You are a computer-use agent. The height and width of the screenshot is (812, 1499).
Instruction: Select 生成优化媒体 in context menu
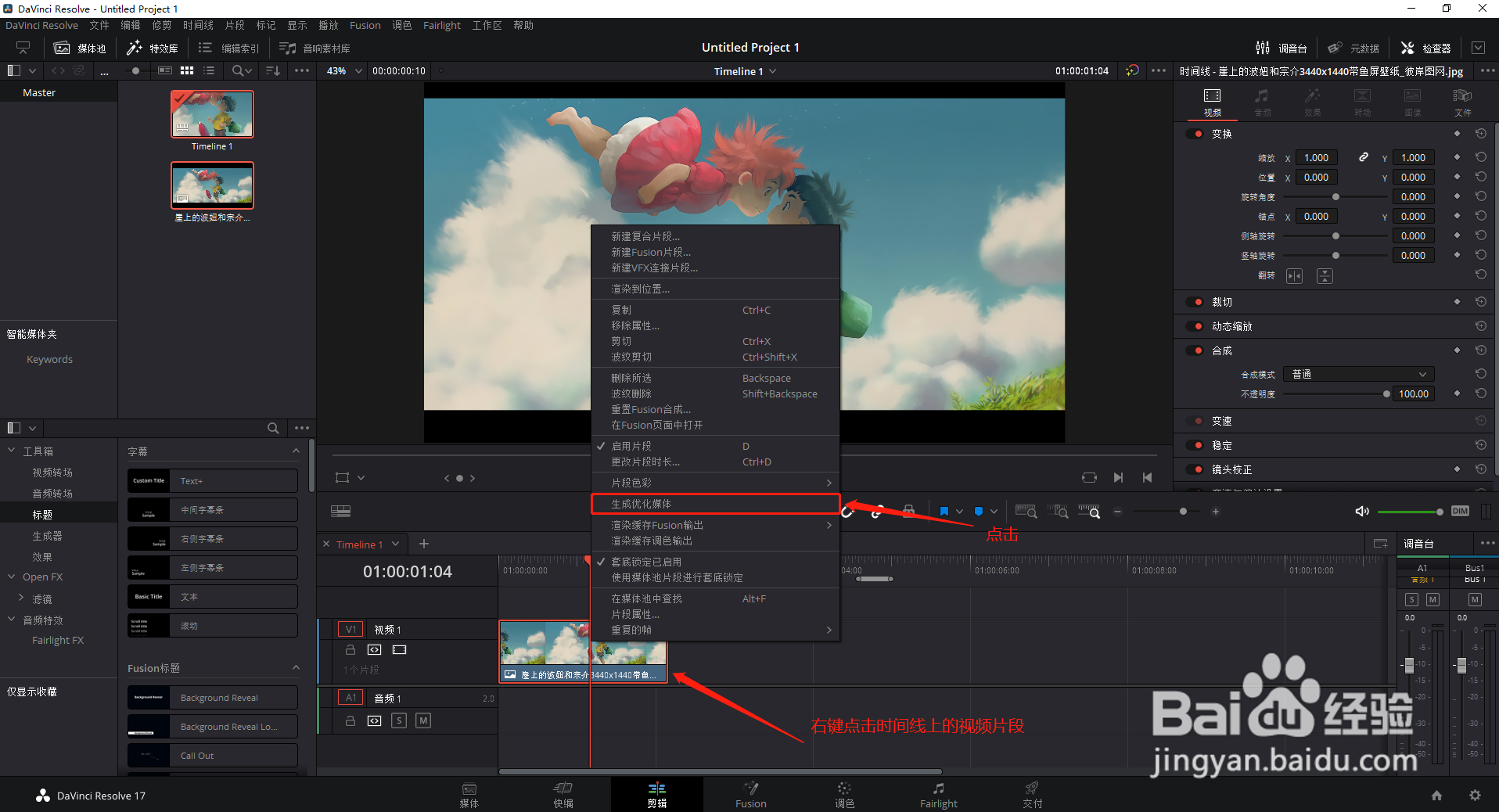coord(715,504)
